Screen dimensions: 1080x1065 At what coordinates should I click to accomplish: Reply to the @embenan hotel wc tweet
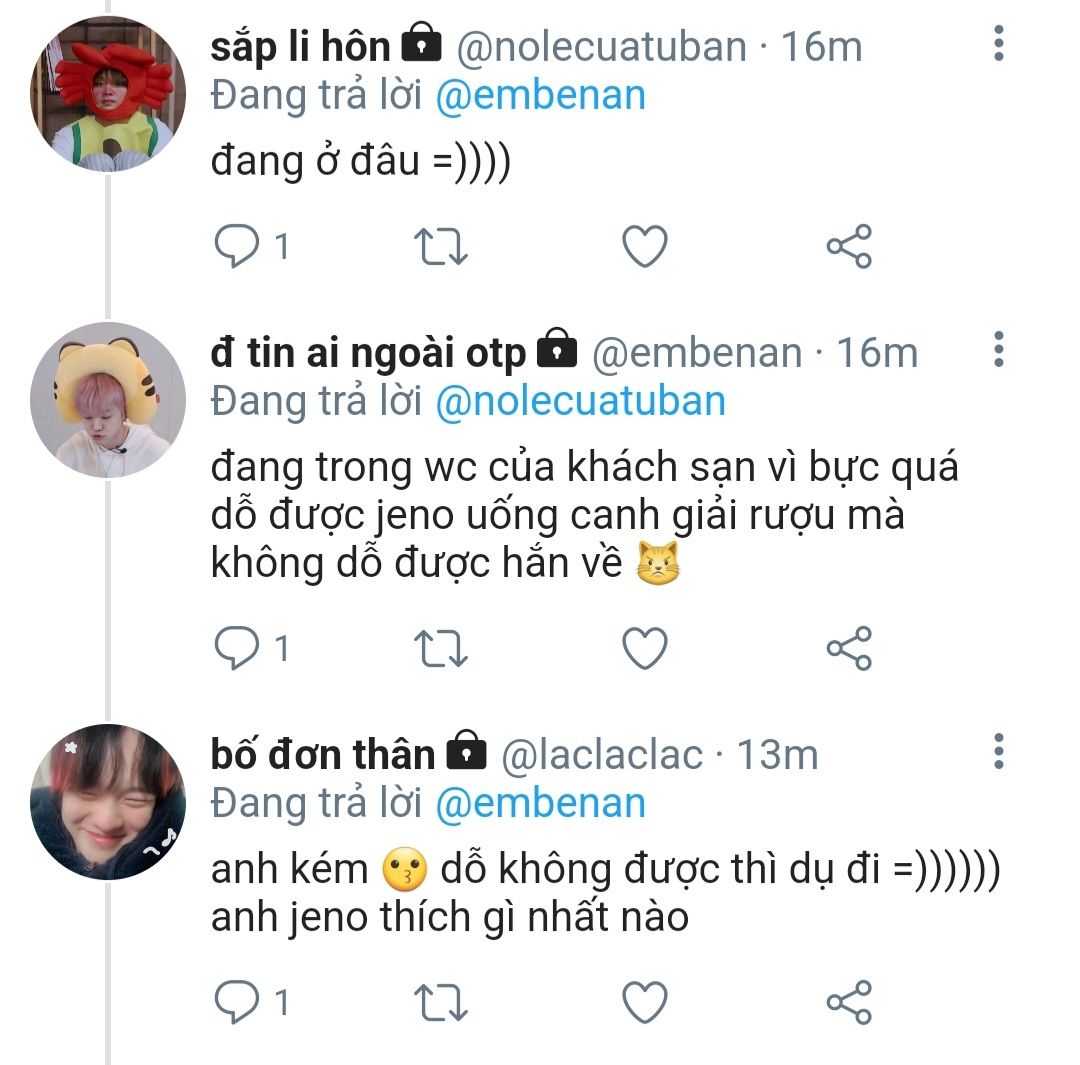point(236,648)
